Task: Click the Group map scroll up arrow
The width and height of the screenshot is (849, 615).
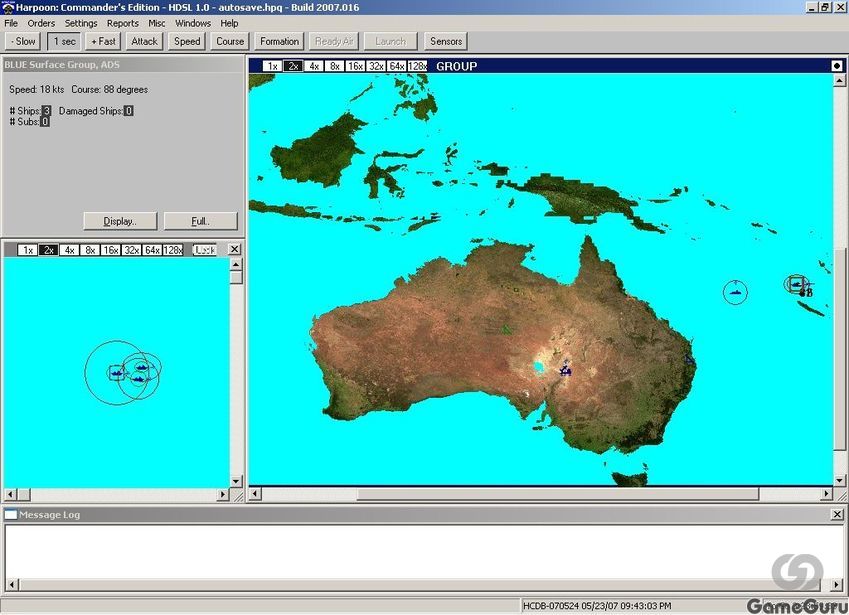Action: tap(839, 80)
